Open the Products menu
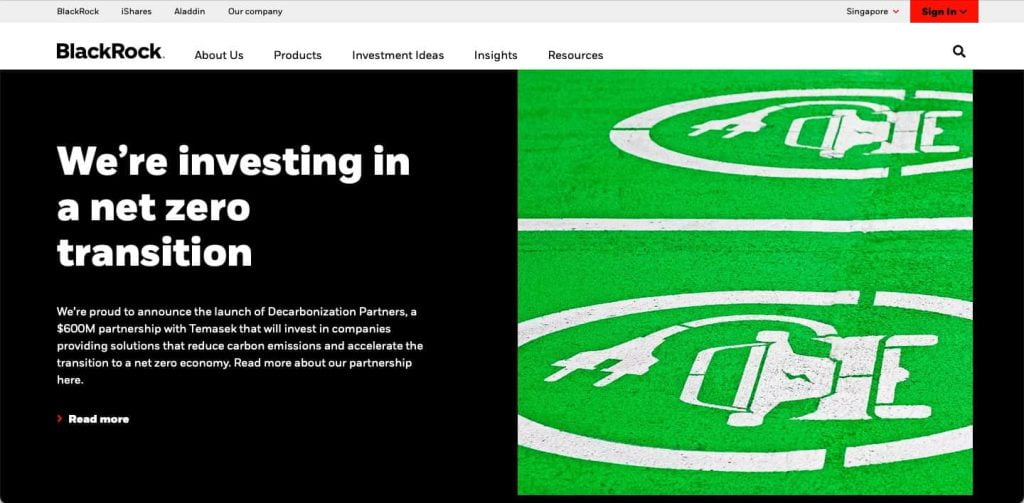 [298, 56]
